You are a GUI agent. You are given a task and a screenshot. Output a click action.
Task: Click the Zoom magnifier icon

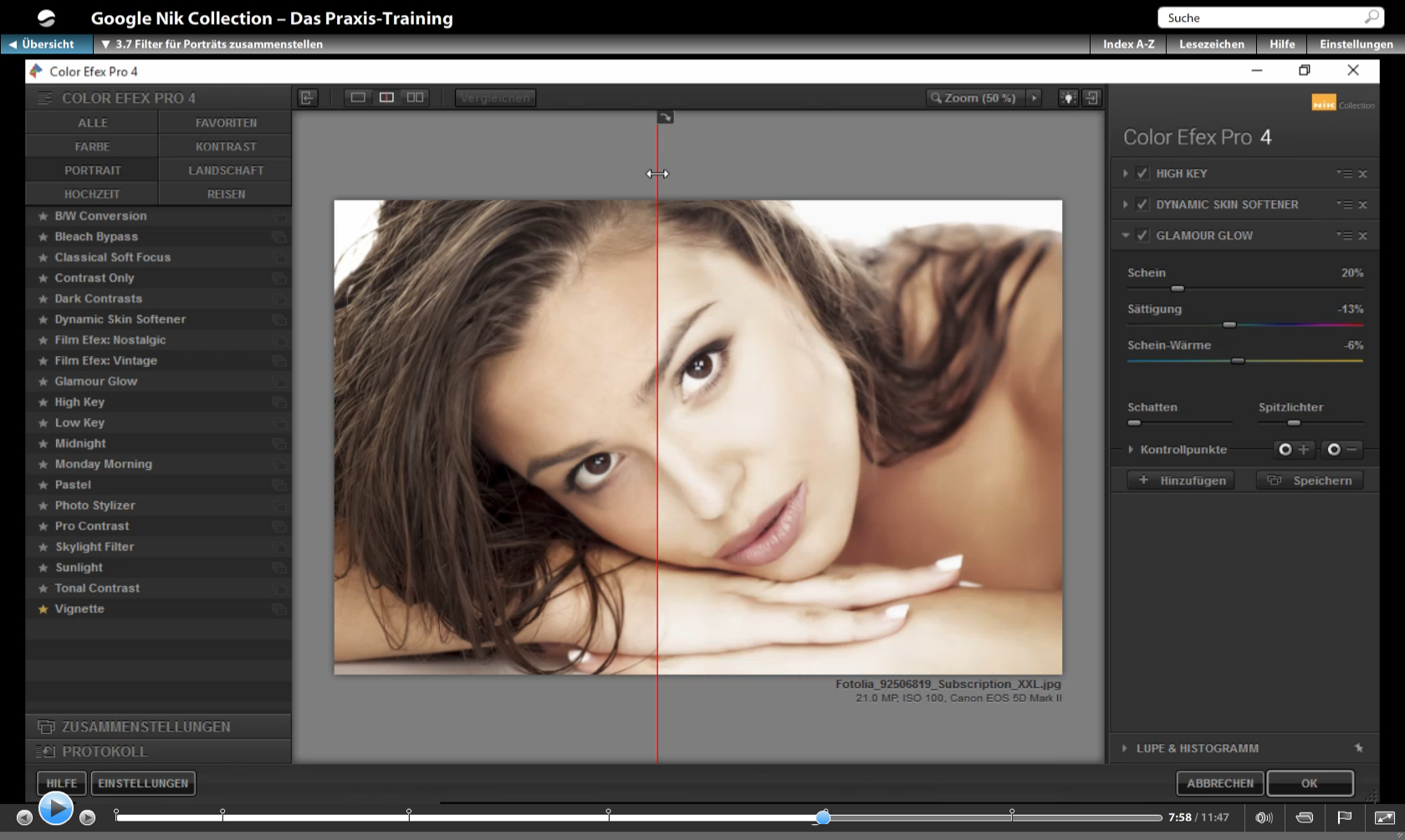click(936, 98)
